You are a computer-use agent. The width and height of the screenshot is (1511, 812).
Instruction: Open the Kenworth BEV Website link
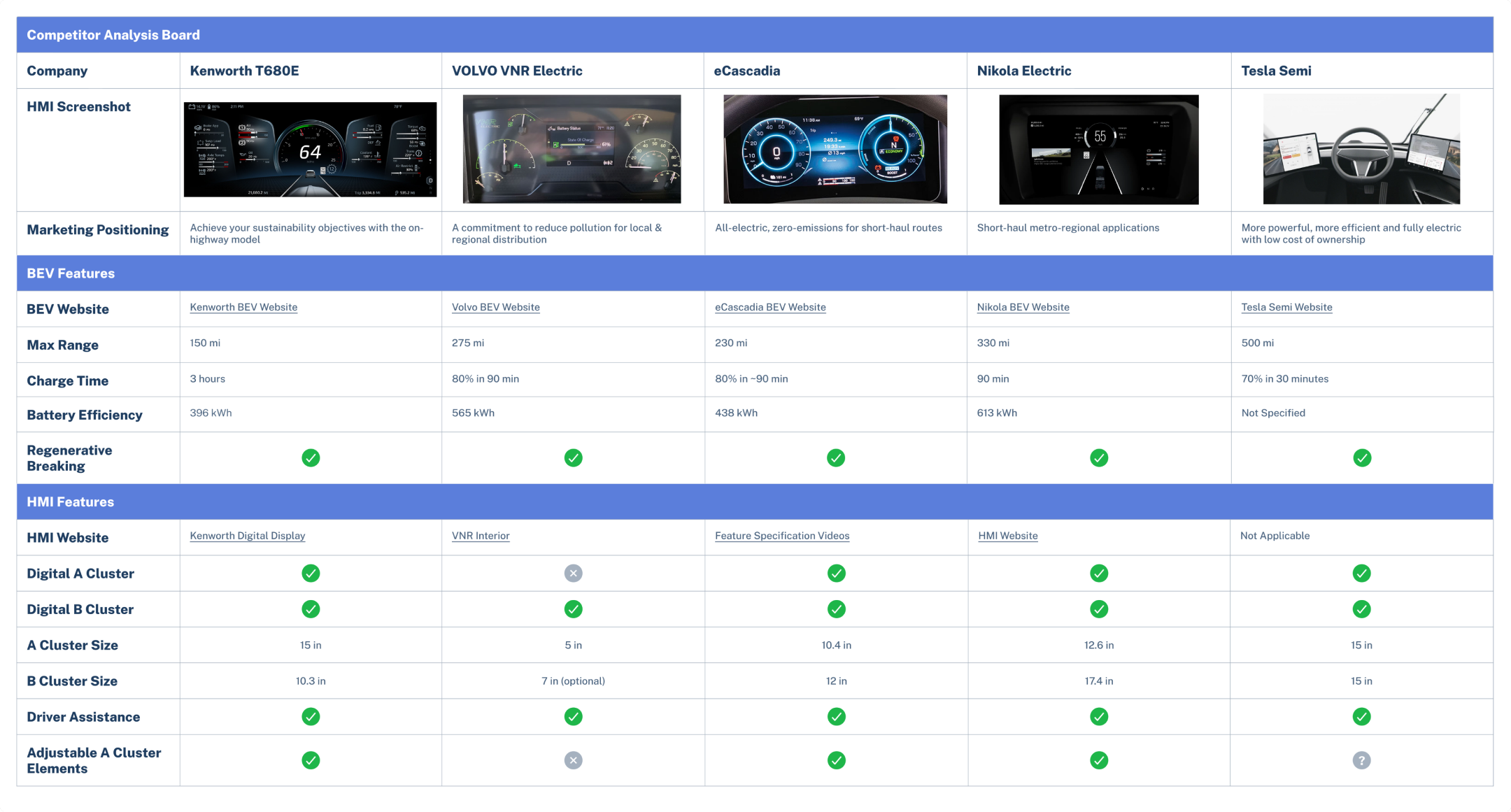243,306
